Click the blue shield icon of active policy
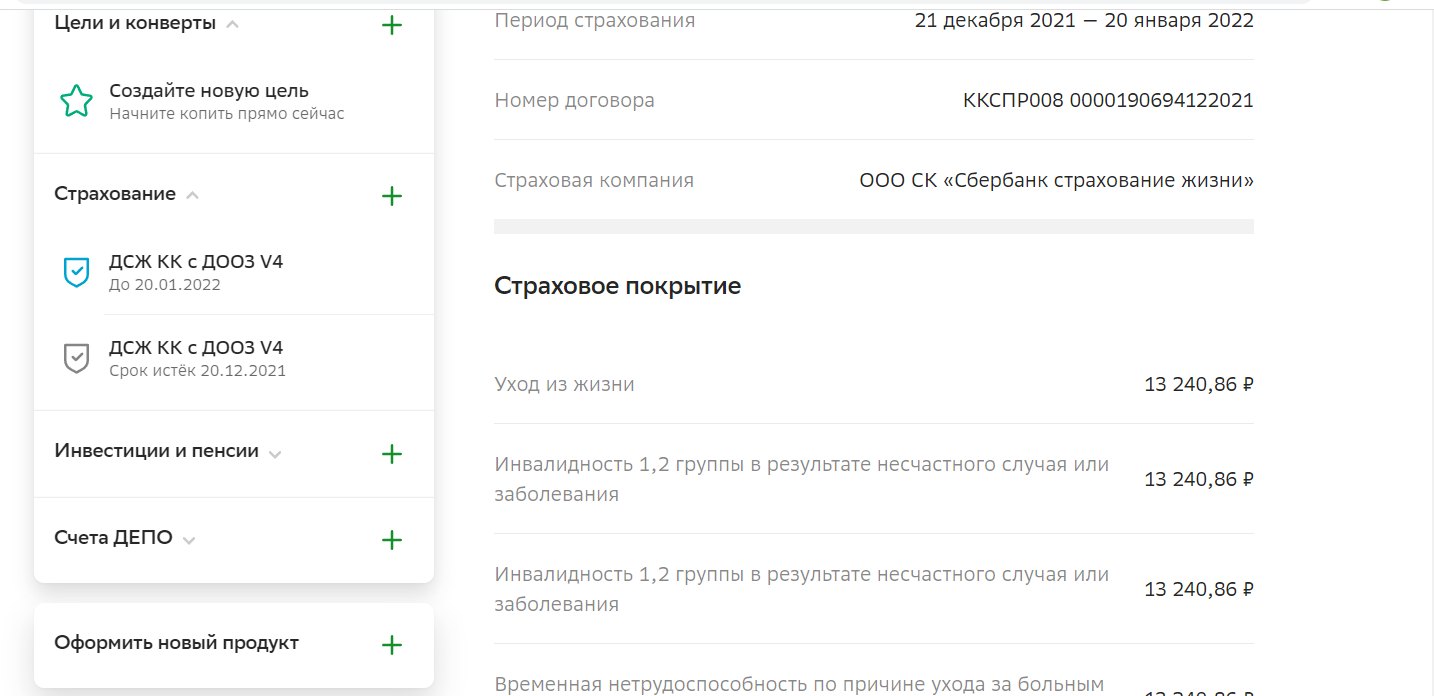The image size is (1434, 696). click(x=76, y=271)
